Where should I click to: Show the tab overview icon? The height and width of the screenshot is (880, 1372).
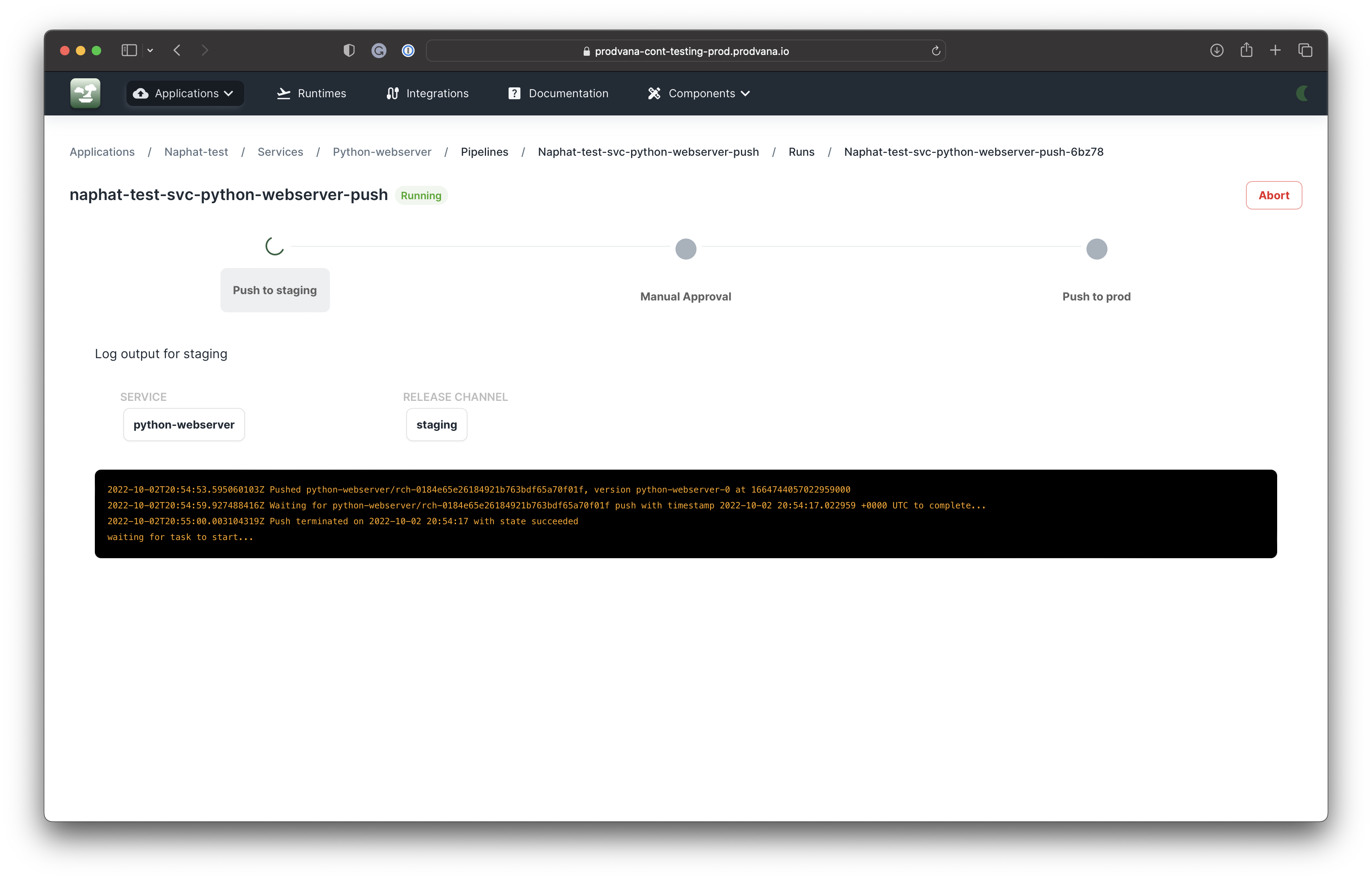tap(1305, 50)
